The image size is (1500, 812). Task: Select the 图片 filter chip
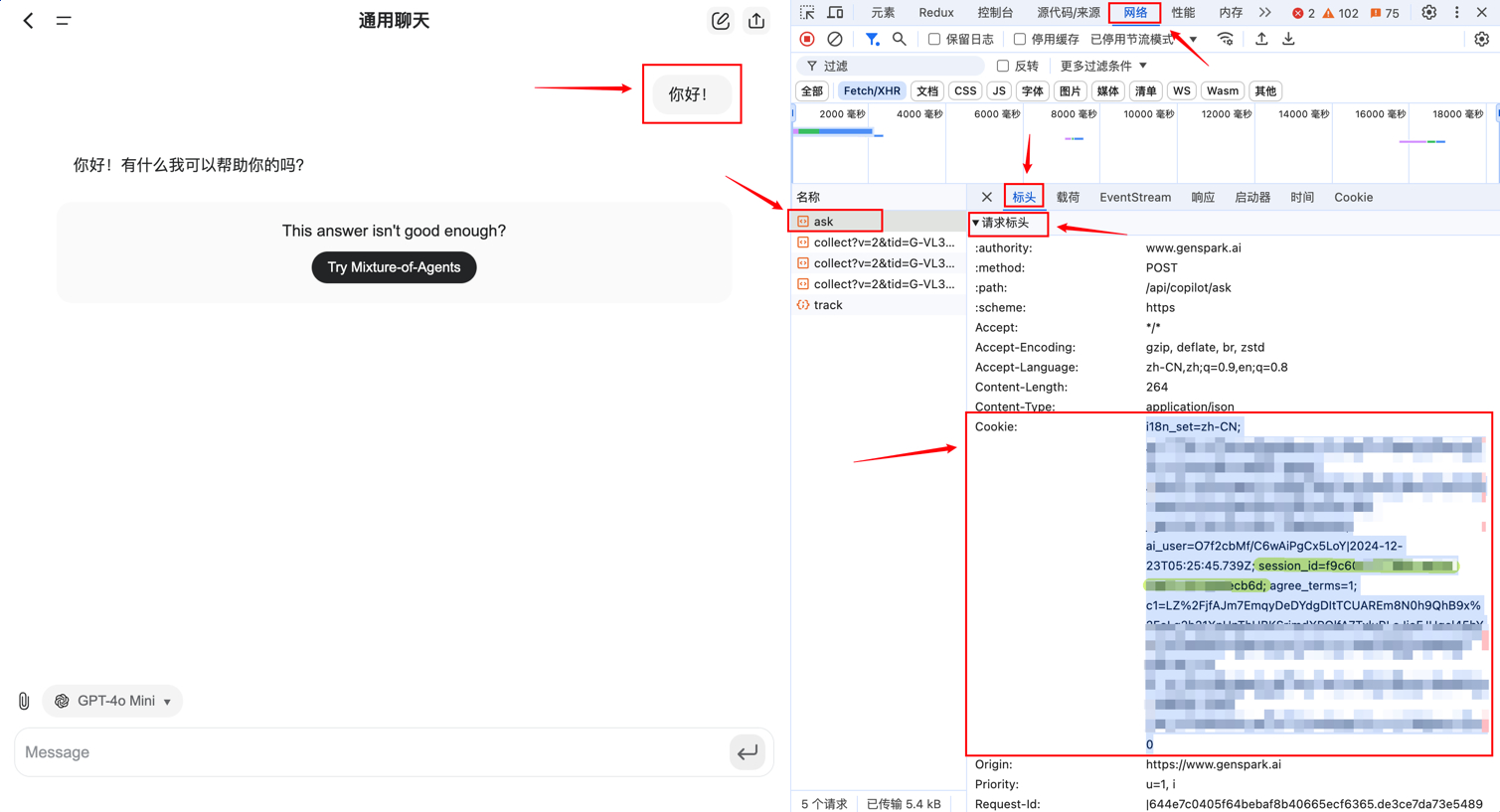click(1070, 90)
